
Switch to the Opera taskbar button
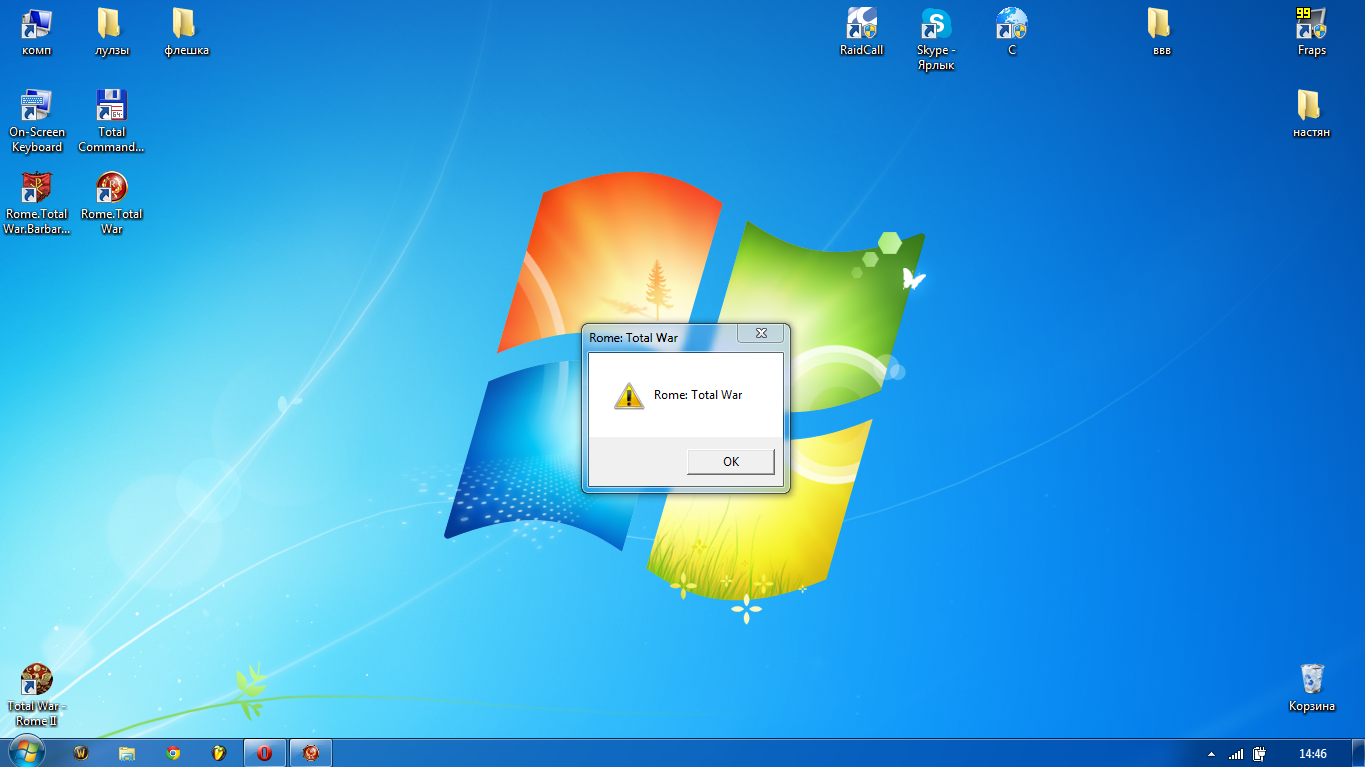[x=265, y=753]
